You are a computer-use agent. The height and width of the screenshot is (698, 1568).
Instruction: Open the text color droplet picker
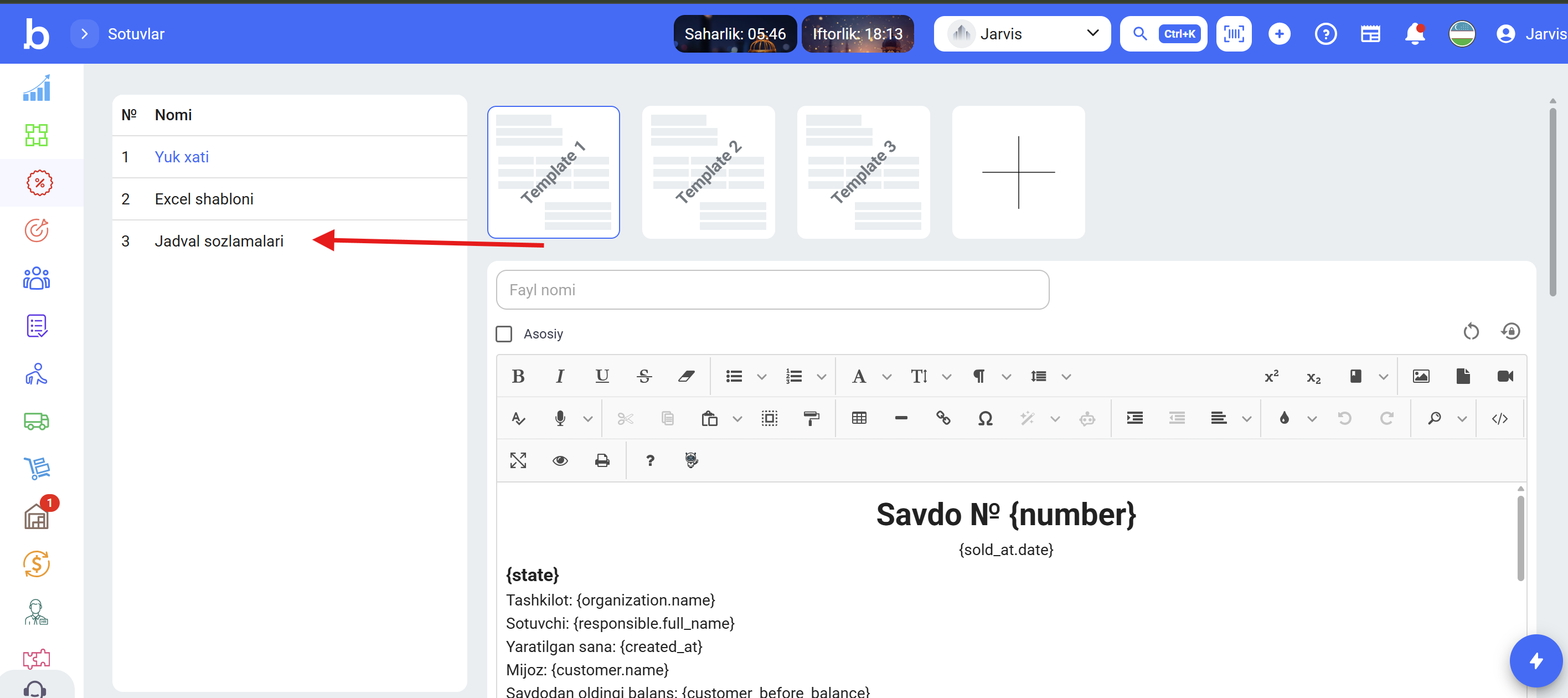1284,418
